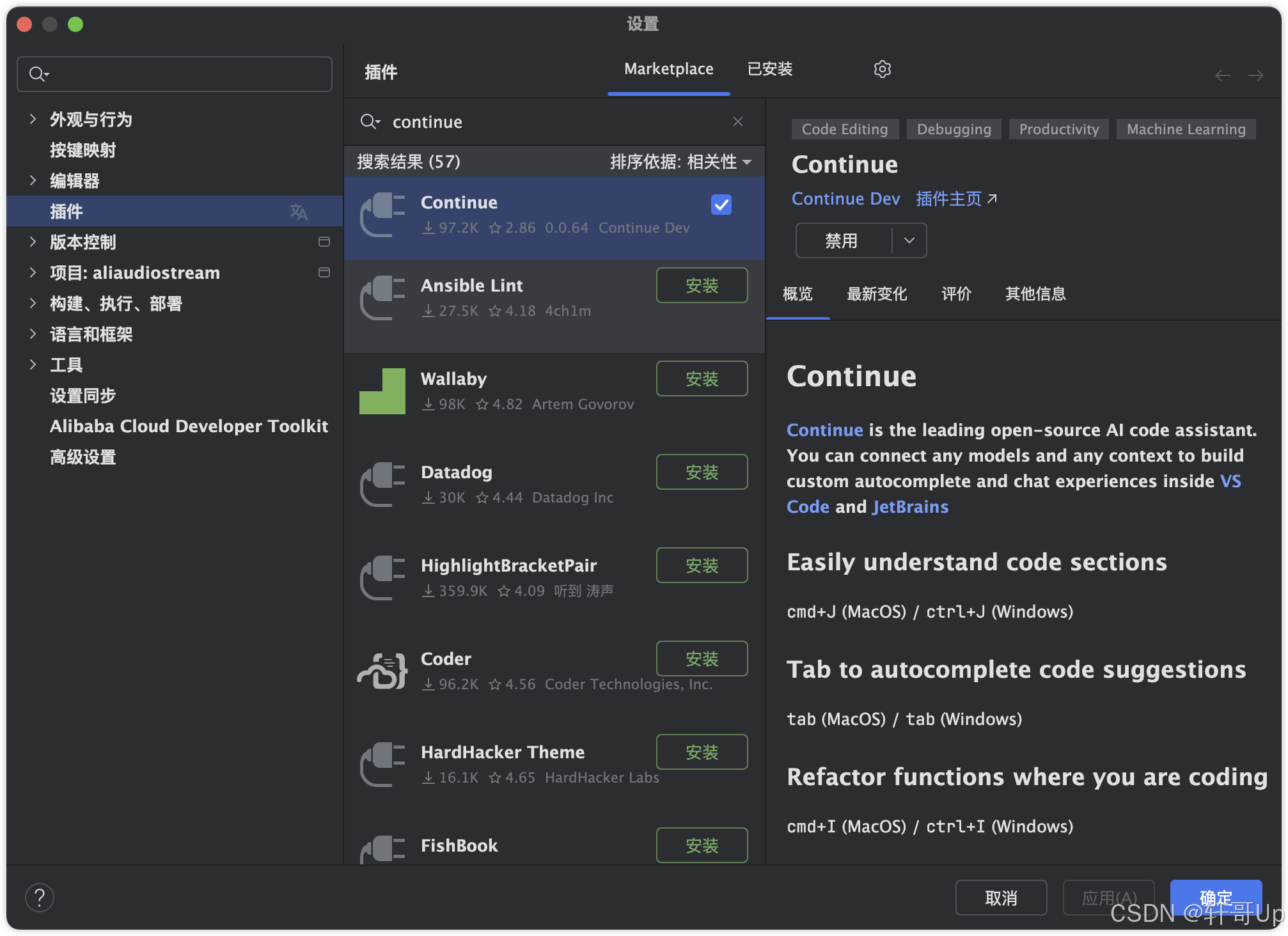Click the project-level icon beside 项目: aliaudiostream
Screen dimensions: 1288x936
pyautogui.click(x=324, y=272)
